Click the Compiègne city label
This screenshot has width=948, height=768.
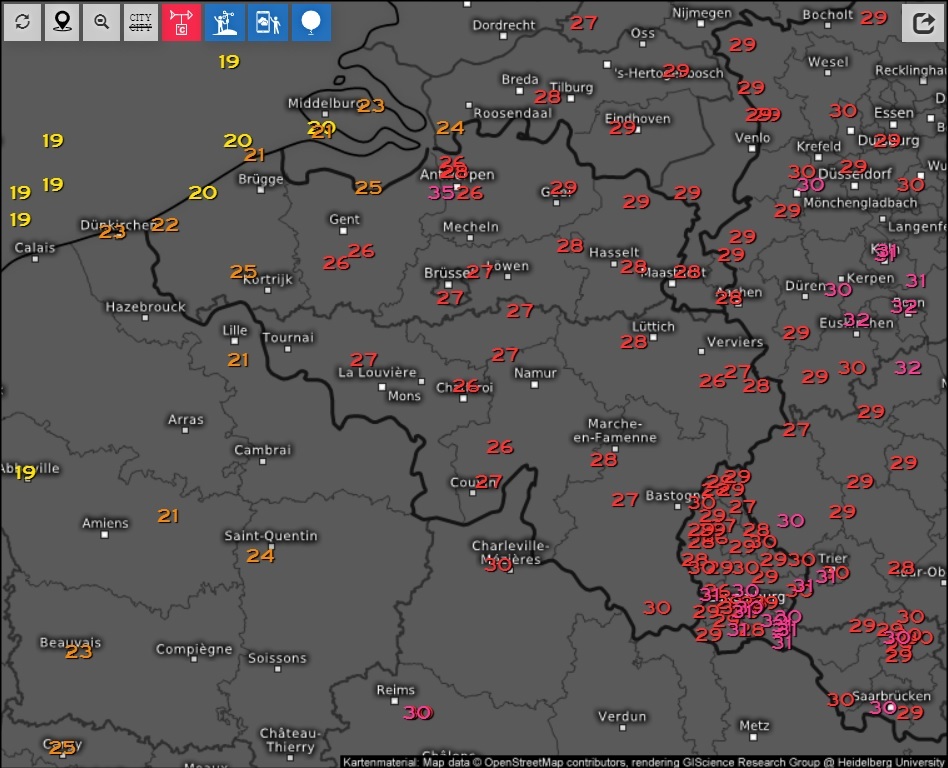point(194,649)
